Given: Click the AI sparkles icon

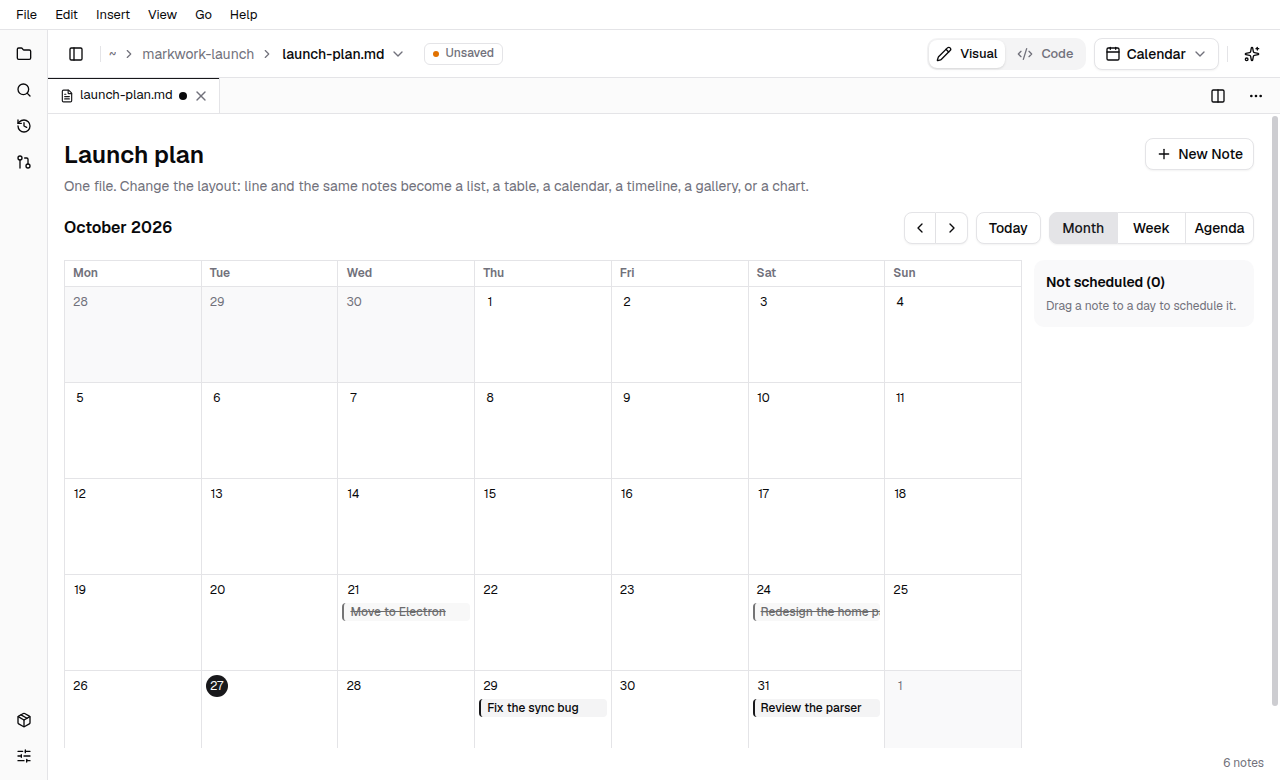Looking at the screenshot, I should pos(1252,54).
